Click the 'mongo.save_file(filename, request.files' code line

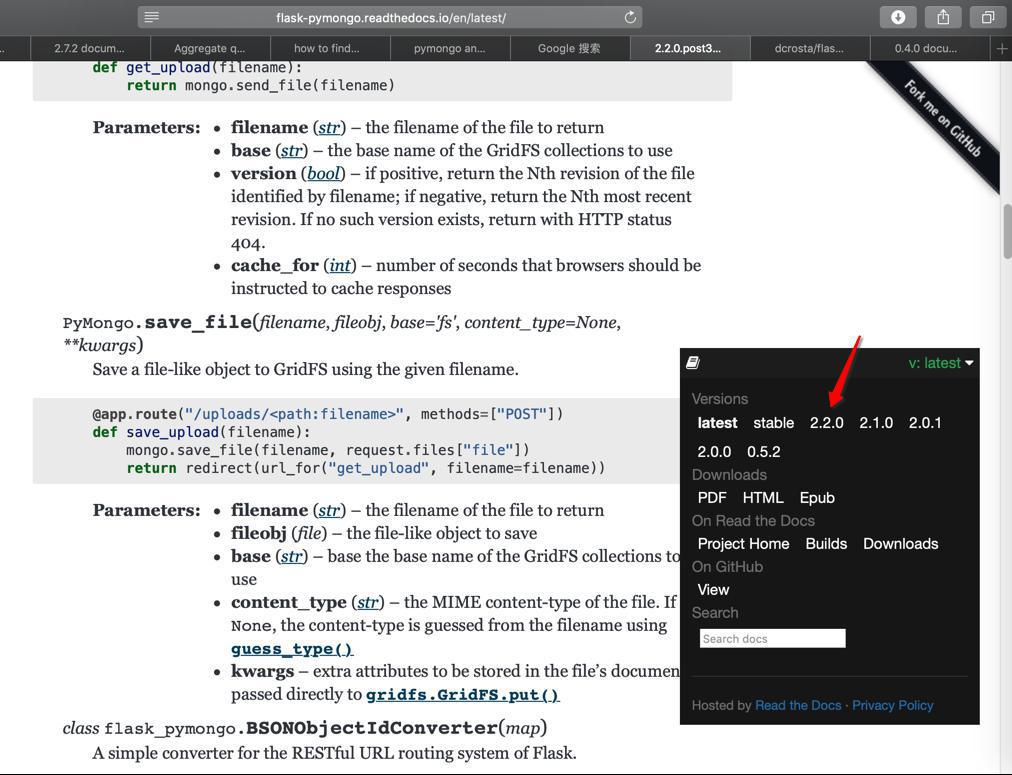point(327,450)
